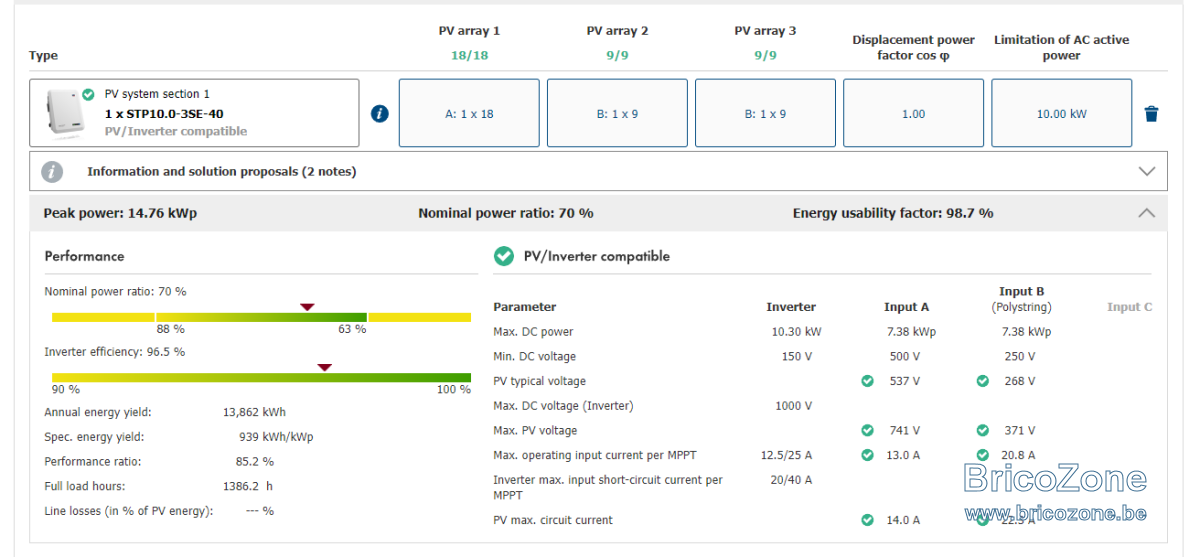Click the inverter efficiency marker triangle
The width and height of the screenshot is (1200, 557).
click(x=324, y=367)
